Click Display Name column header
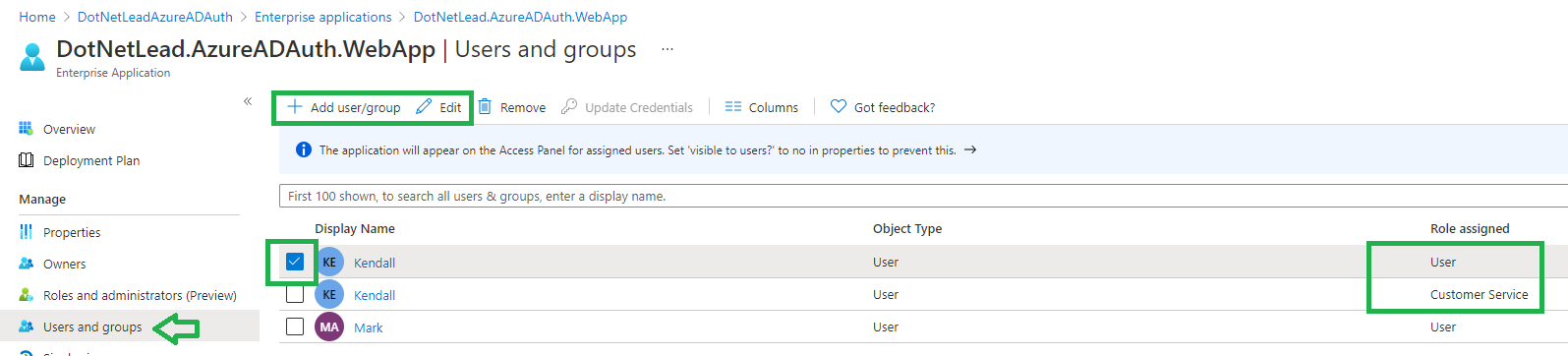Image resolution: width=1568 pixels, height=356 pixels. [x=355, y=228]
